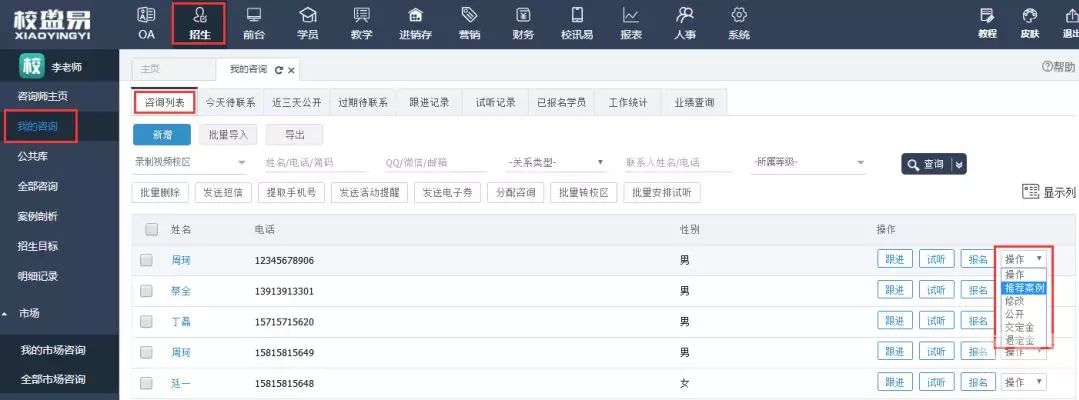
Task: Switch to the 业绩查询 tab
Action: [x=694, y=103]
